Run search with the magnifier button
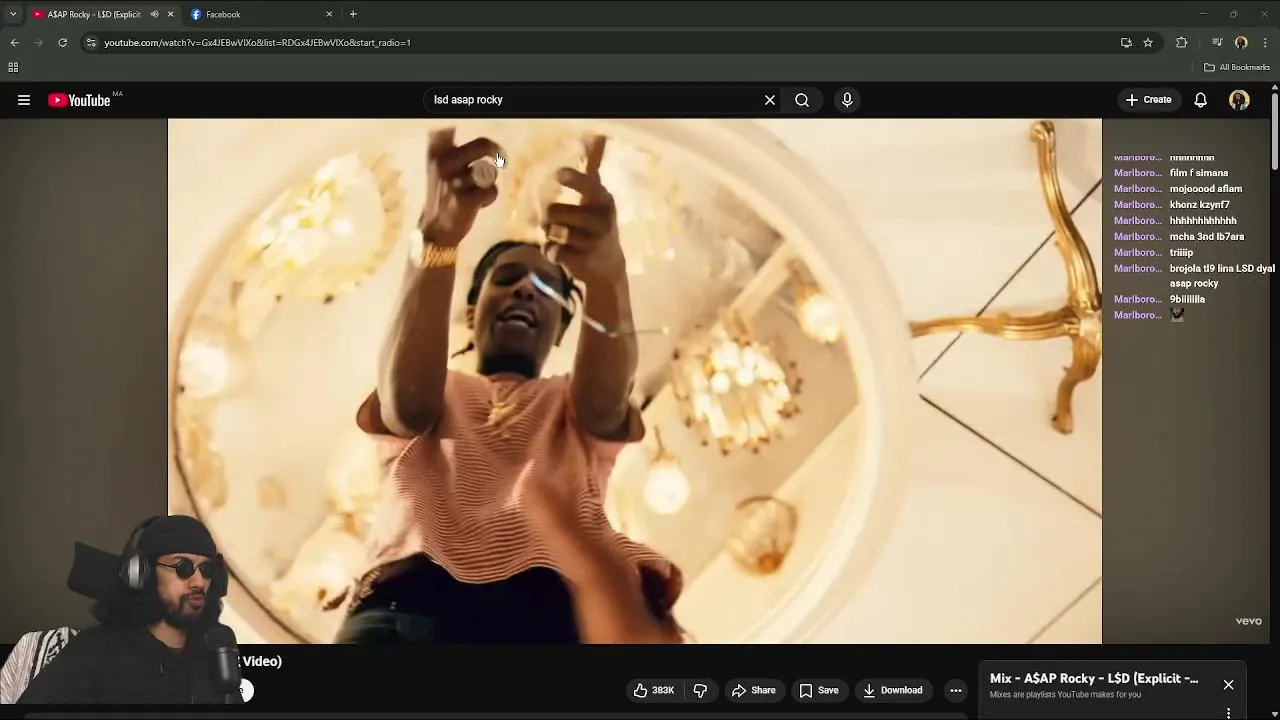This screenshot has width=1280, height=720. pos(802,100)
